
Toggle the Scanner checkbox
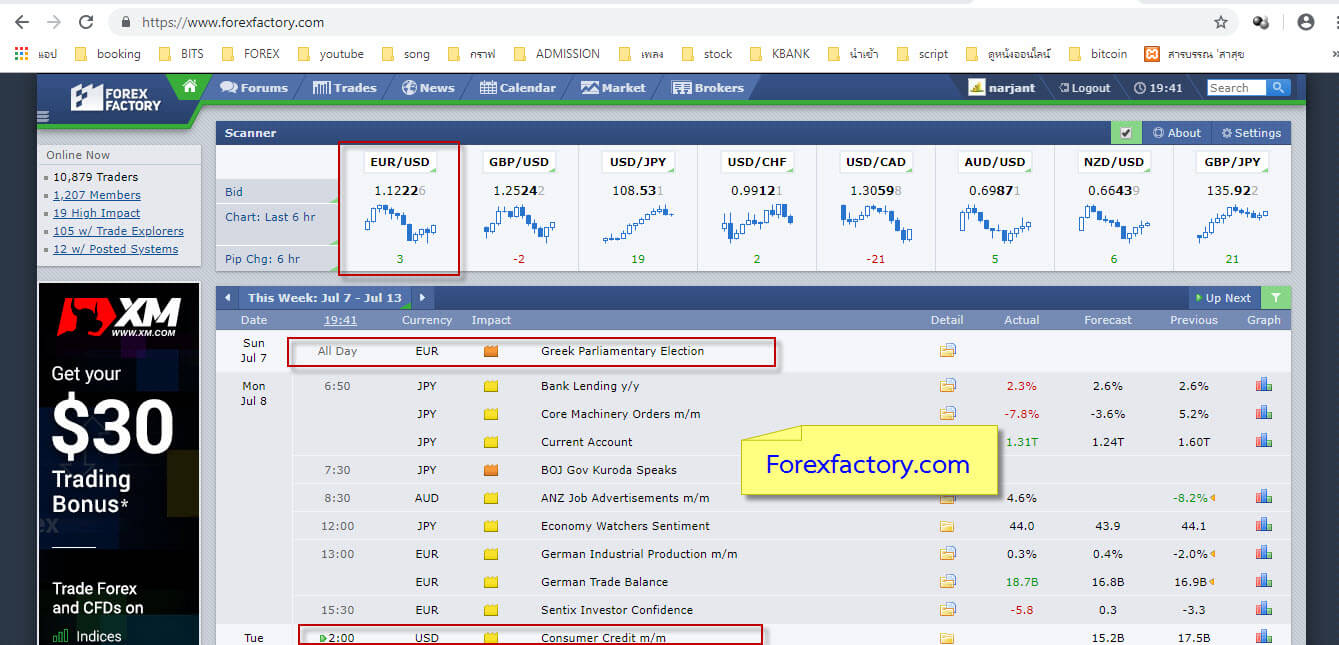1126,133
